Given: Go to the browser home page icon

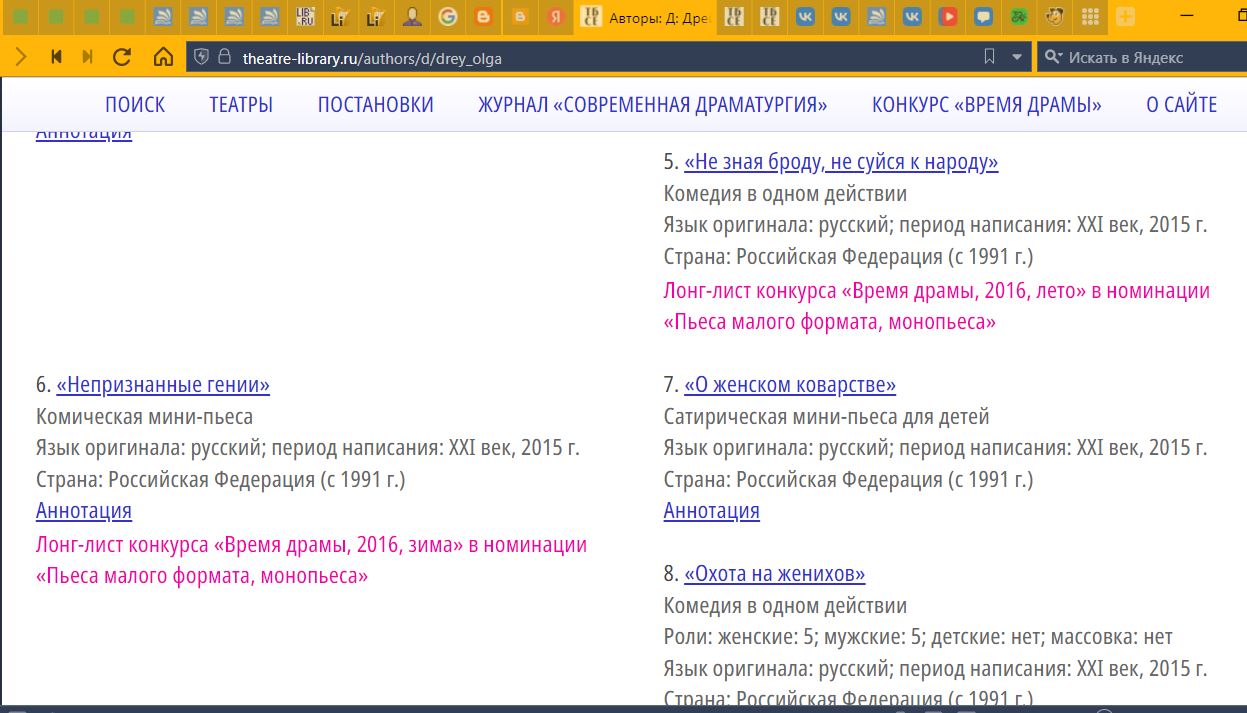Looking at the screenshot, I should coord(163,57).
